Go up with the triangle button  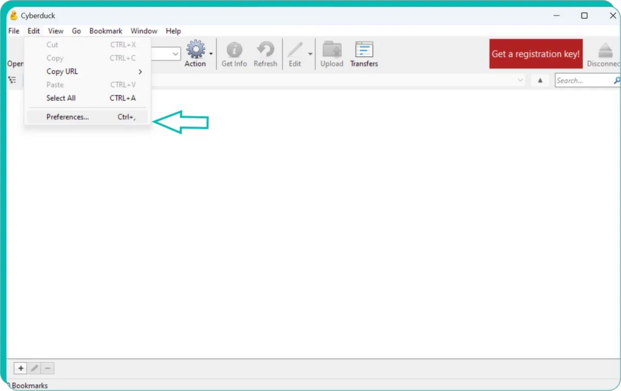(540, 80)
